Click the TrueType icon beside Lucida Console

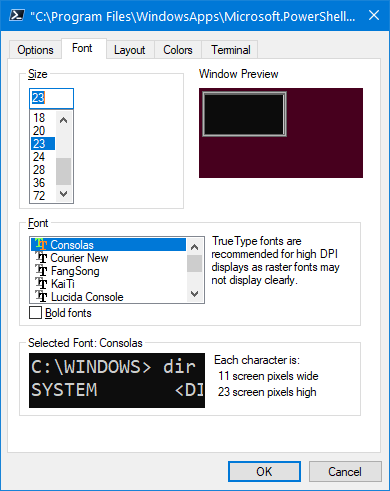(x=41, y=297)
